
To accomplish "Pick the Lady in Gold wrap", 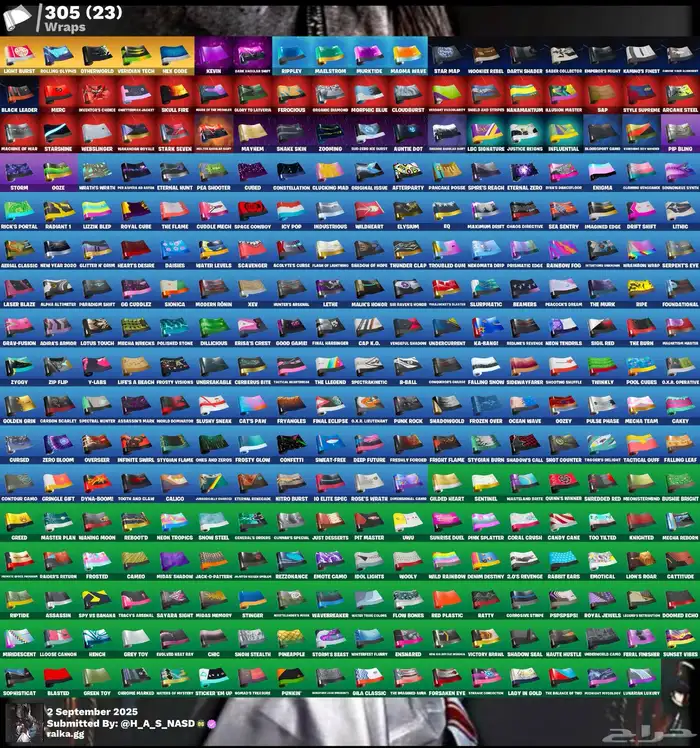I will pos(525,678).
